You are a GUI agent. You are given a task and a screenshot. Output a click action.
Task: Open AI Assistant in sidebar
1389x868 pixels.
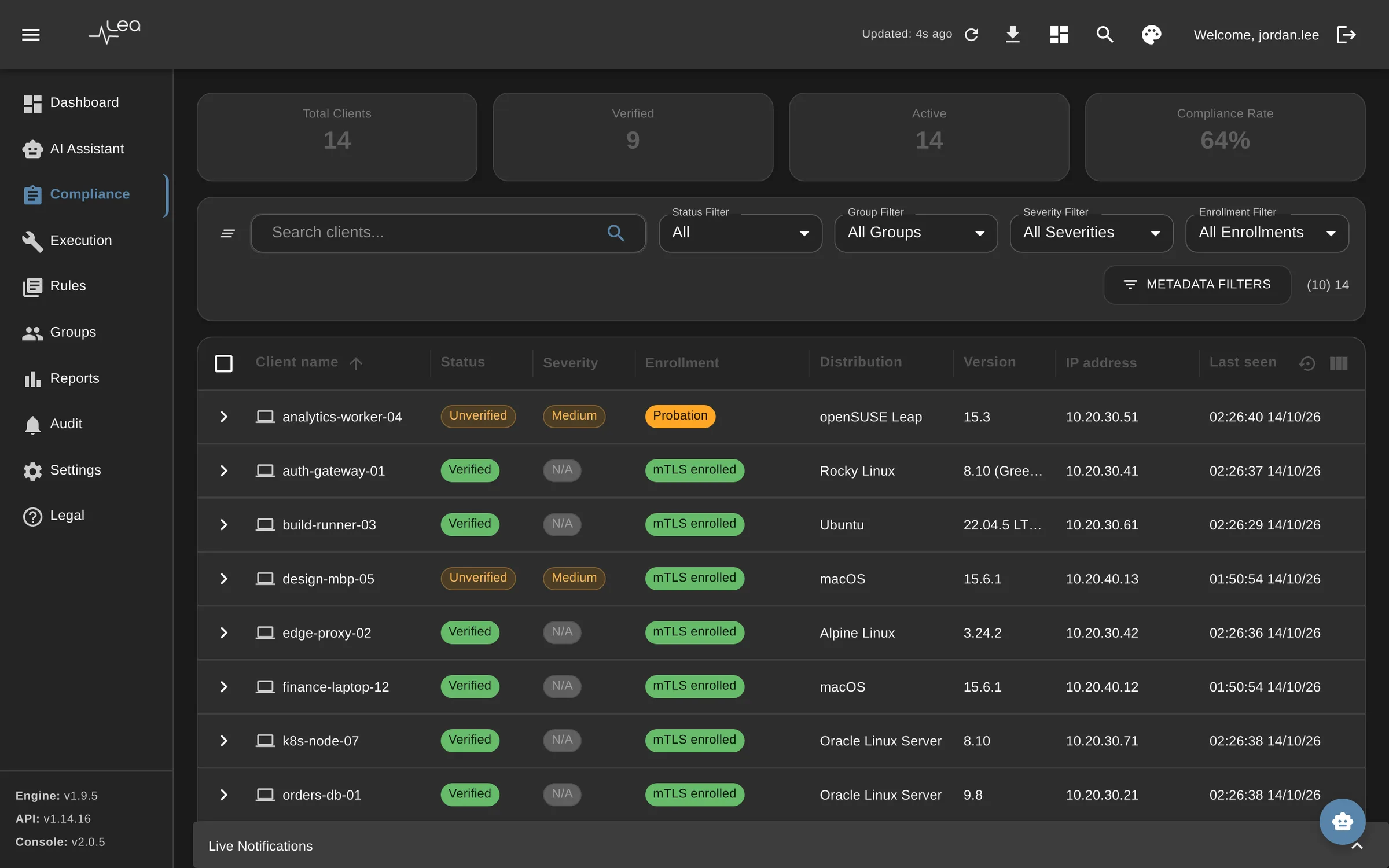tap(85, 149)
